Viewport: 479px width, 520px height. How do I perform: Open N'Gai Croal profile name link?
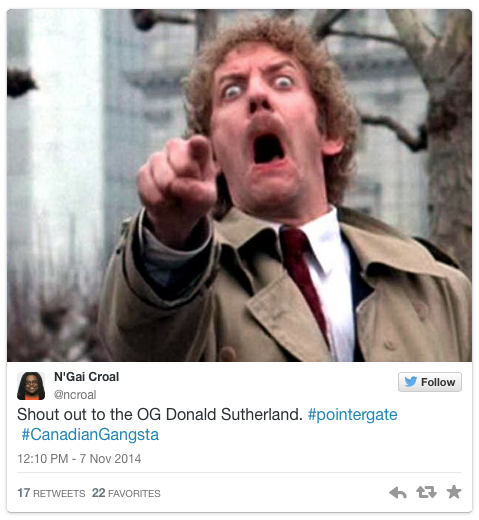[x=86, y=377]
